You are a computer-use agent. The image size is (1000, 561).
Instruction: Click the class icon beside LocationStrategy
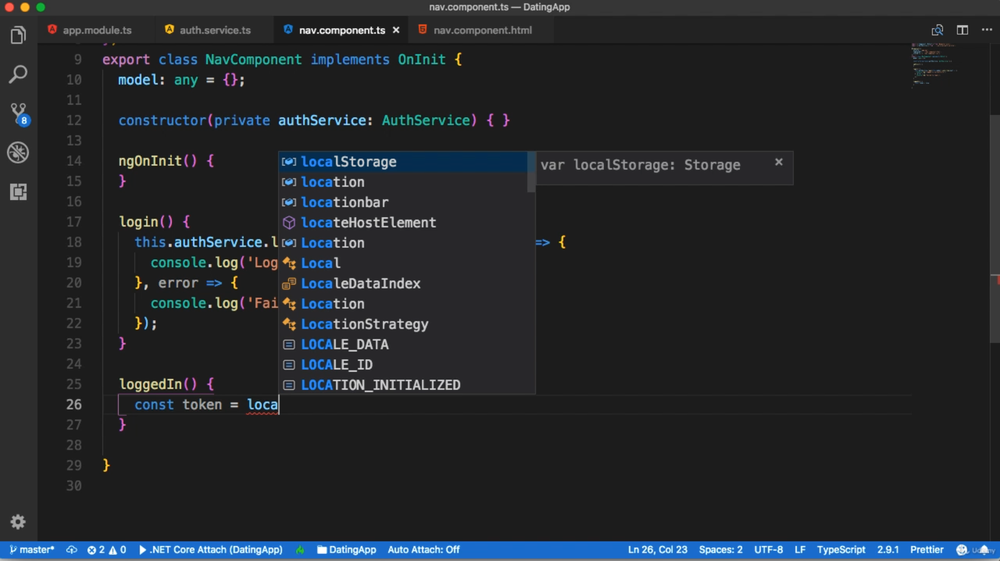click(289, 324)
